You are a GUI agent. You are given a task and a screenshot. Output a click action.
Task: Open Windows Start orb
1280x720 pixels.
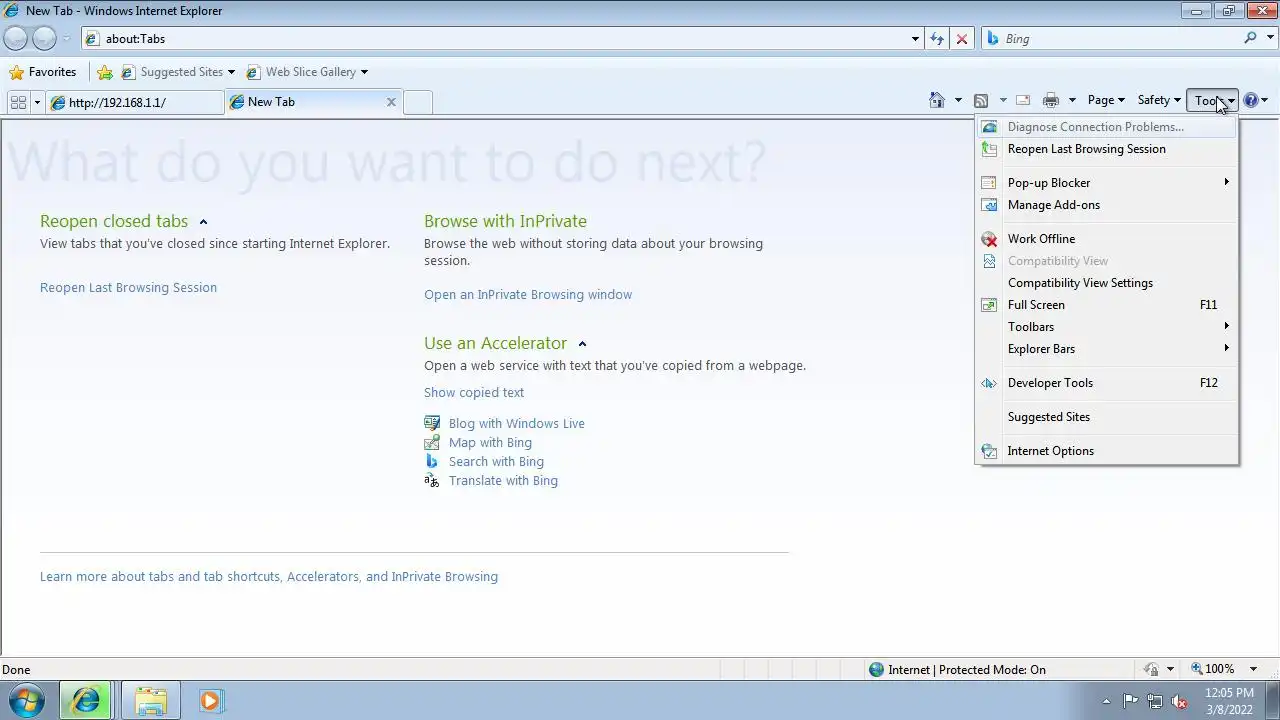[x=27, y=700]
